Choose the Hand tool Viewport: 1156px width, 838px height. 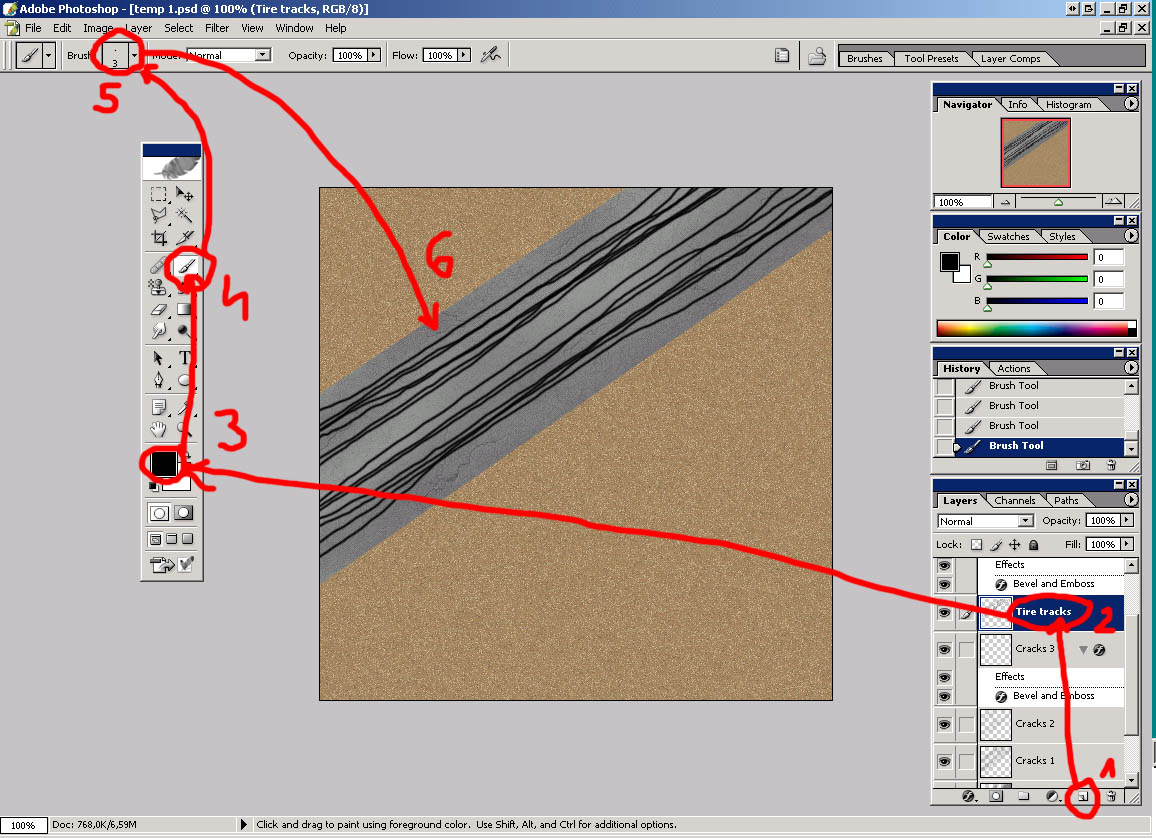tap(158, 429)
